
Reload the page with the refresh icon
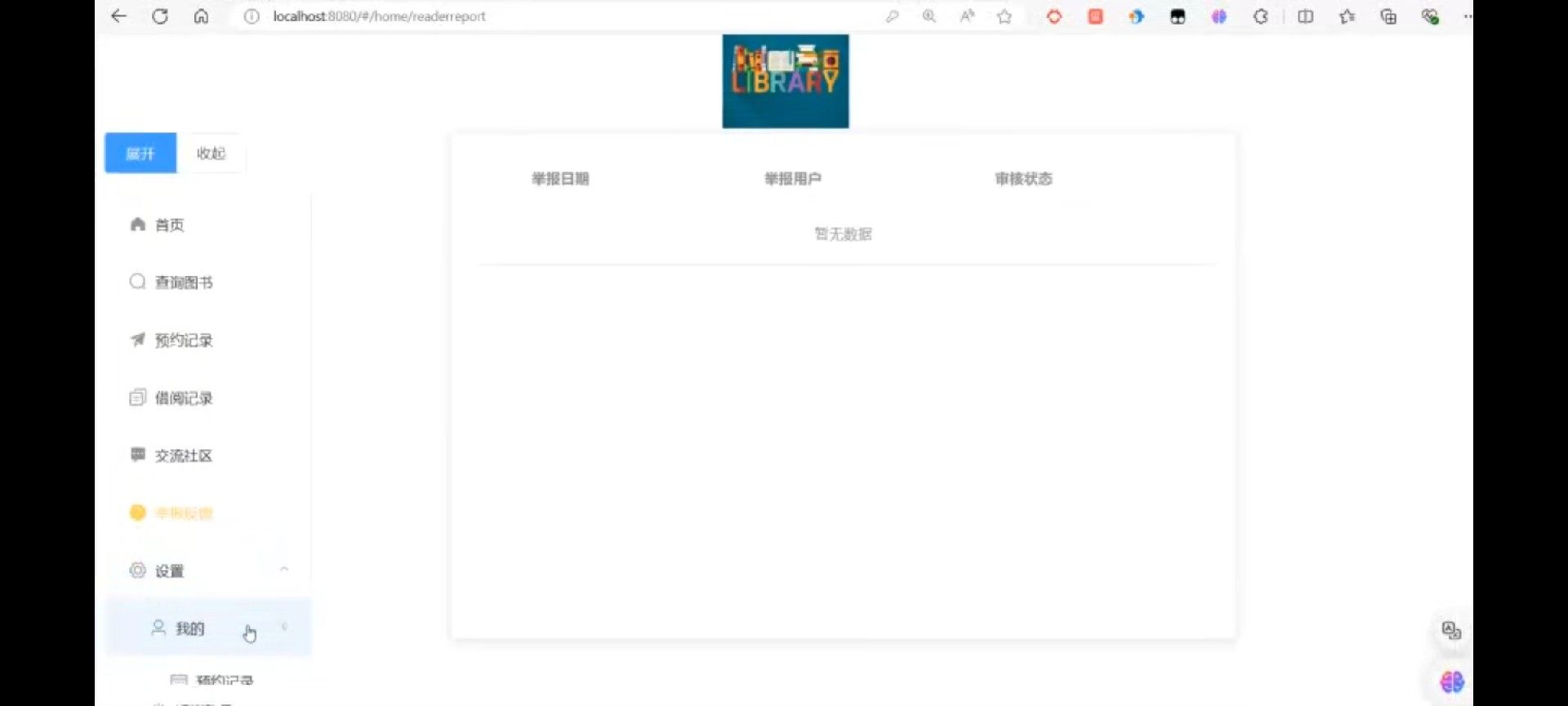click(160, 16)
